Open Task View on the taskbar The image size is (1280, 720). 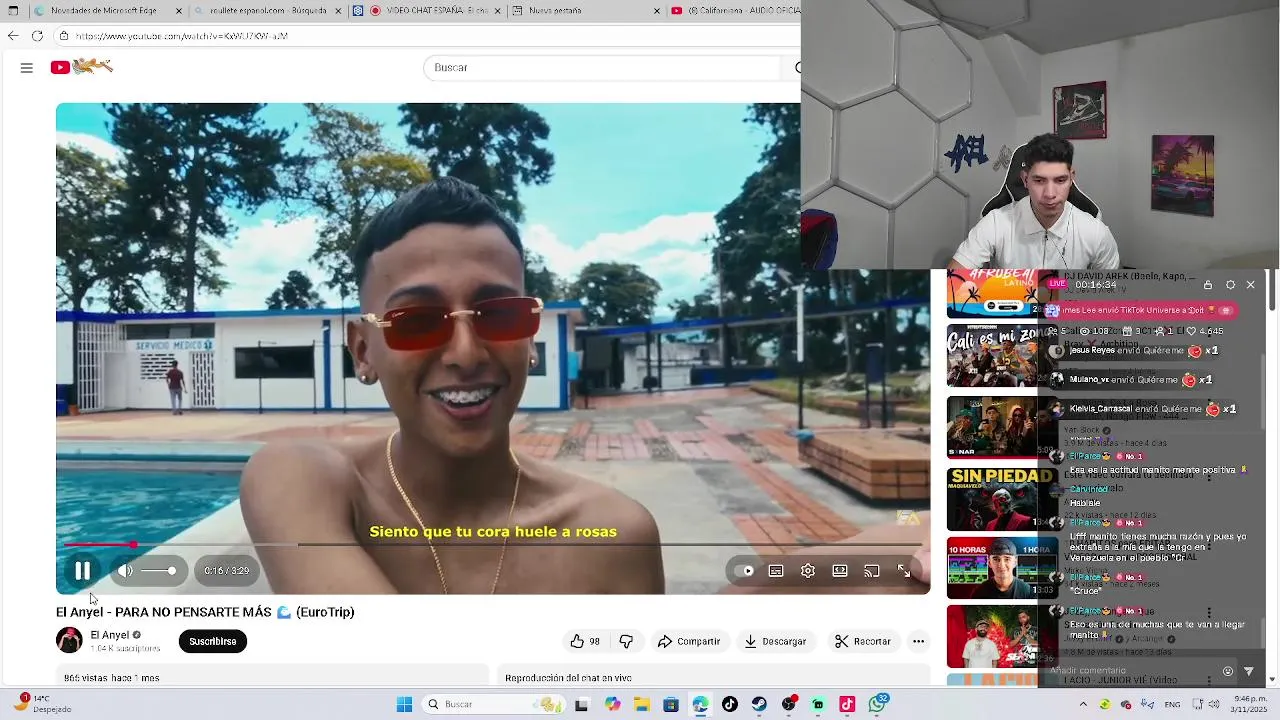click(582, 704)
